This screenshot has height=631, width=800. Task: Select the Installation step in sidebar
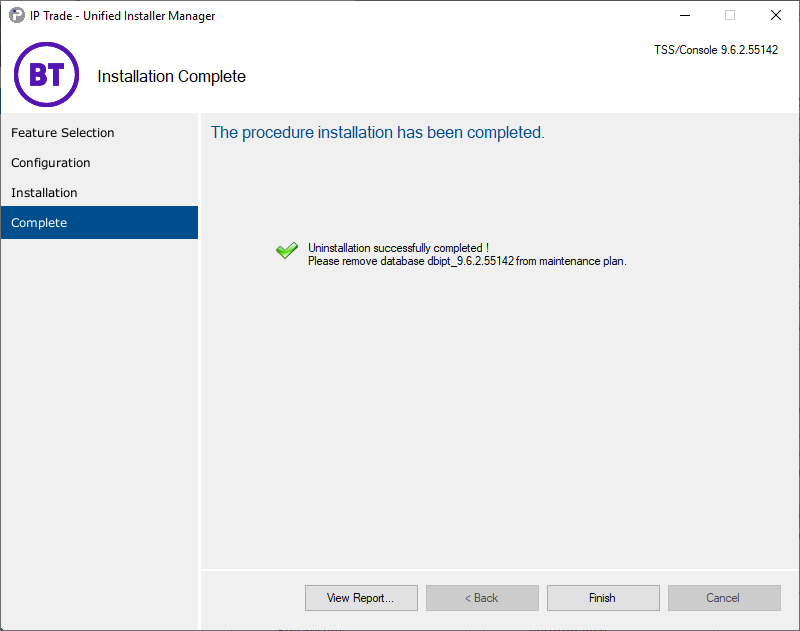(99, 193)
